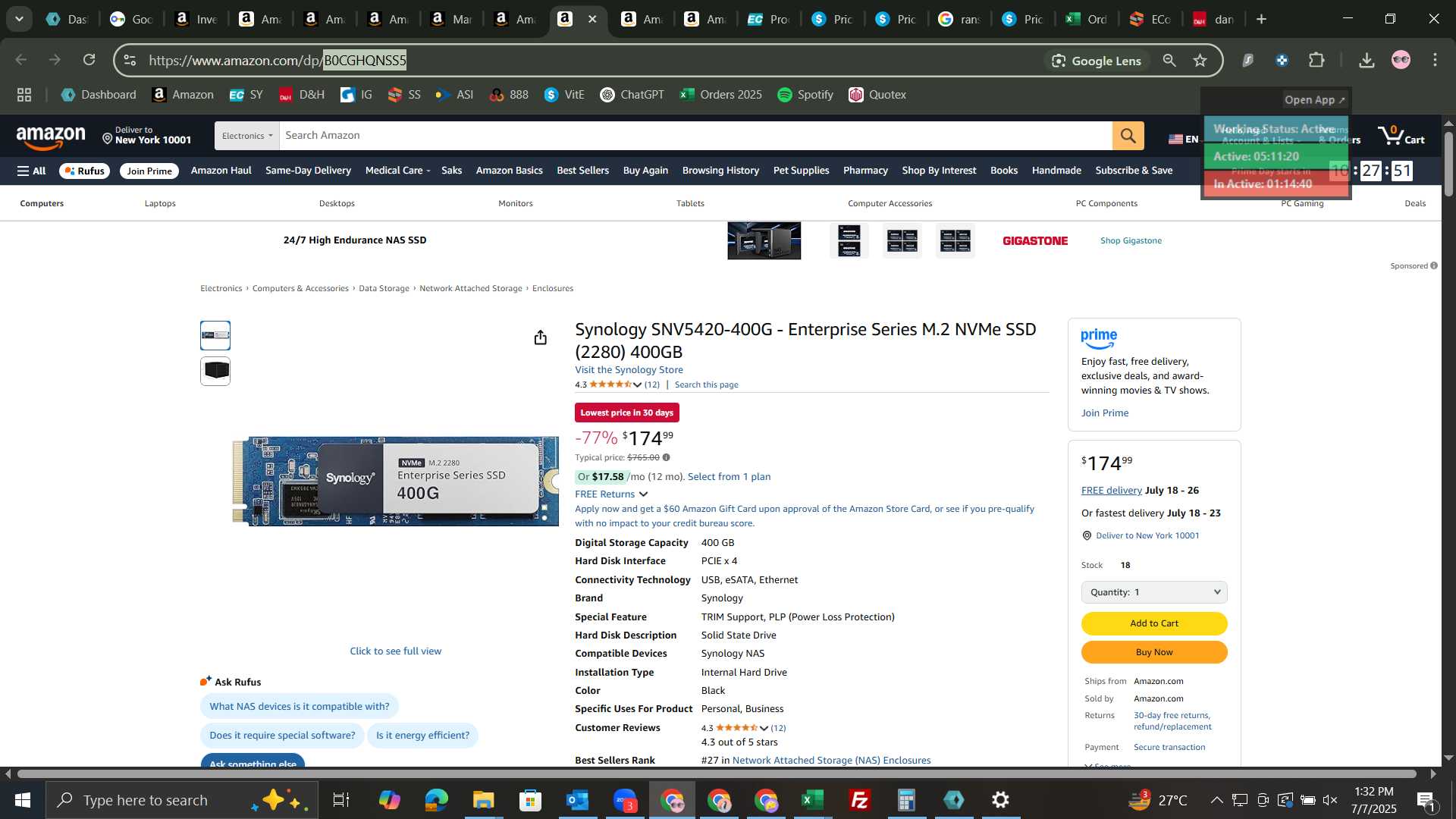Viewport: 1456px width, 819px height.
Task: Click the horizontal scrollbar
Action: pos(717,774)
